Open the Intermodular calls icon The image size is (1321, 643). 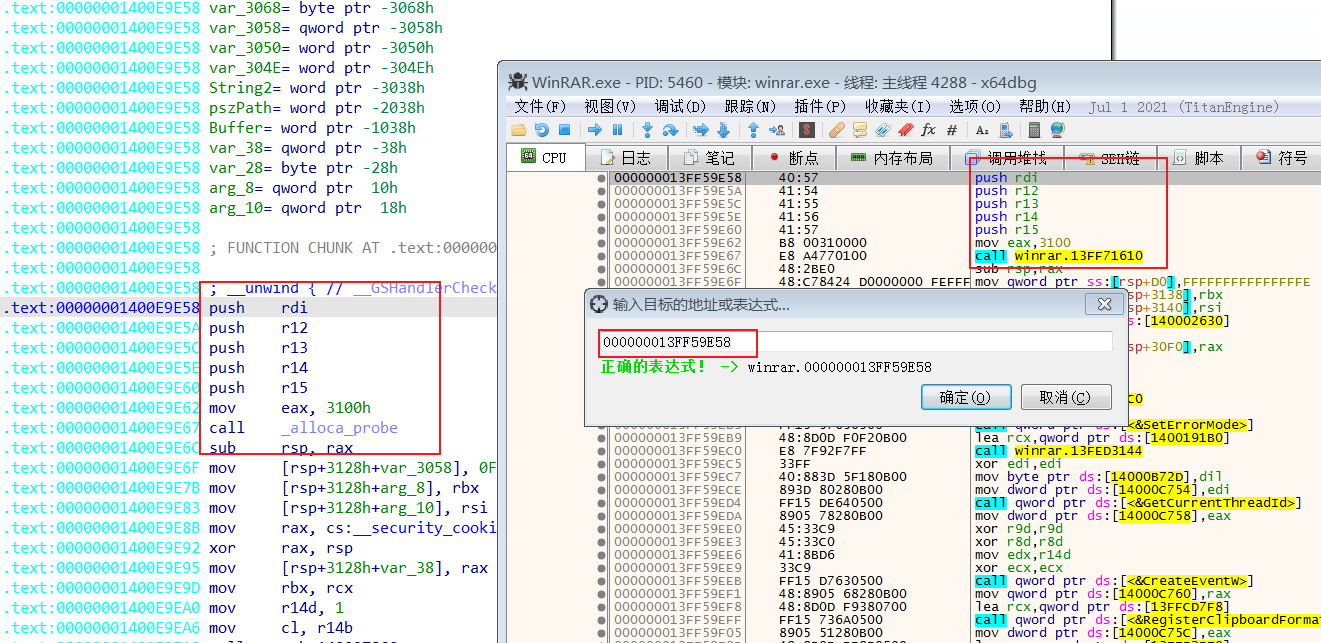click(x=1006, y=130)
